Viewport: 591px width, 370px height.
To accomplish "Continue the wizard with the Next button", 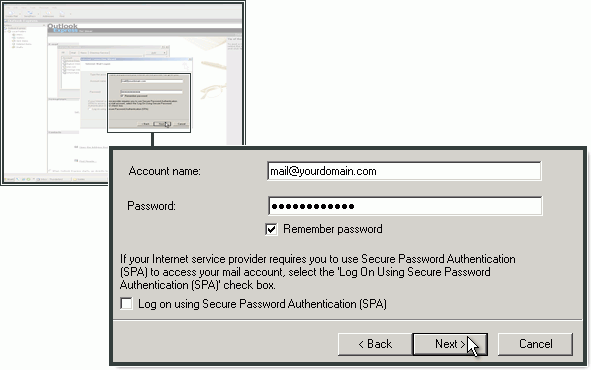I will coord(450,344).
